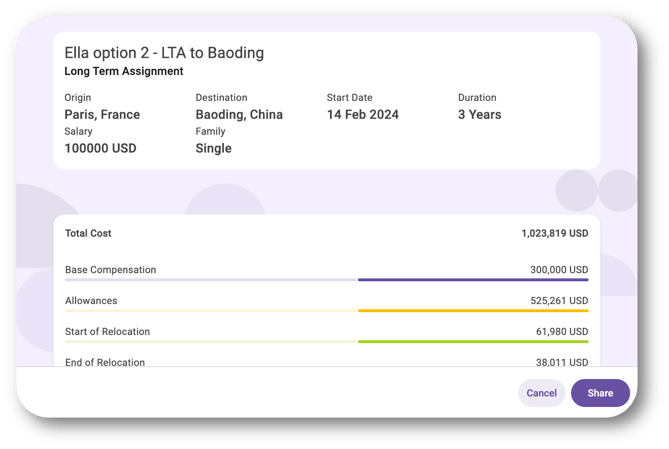Select the End of Relocation row

click(326, 362)
